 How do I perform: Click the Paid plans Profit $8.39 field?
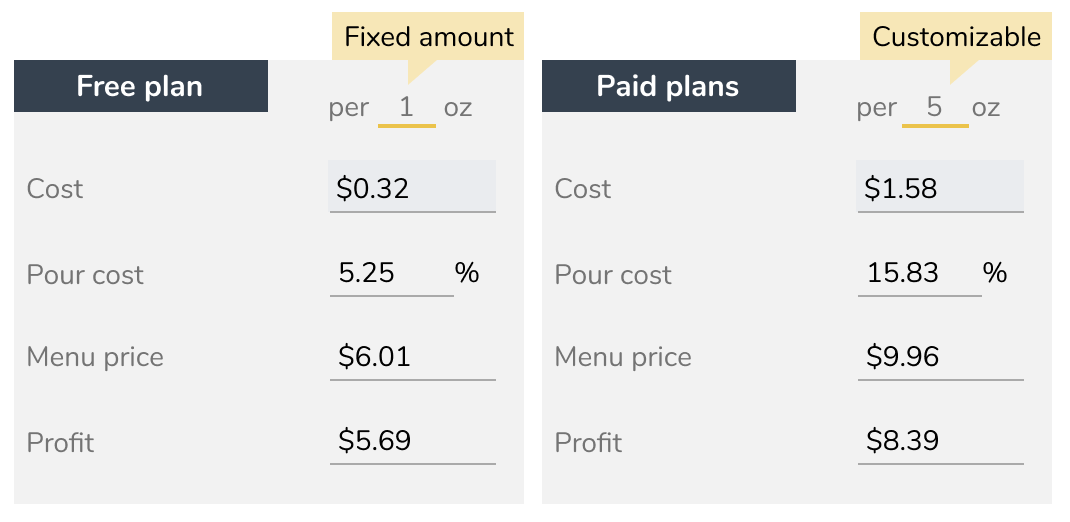(x=940, y=442)
